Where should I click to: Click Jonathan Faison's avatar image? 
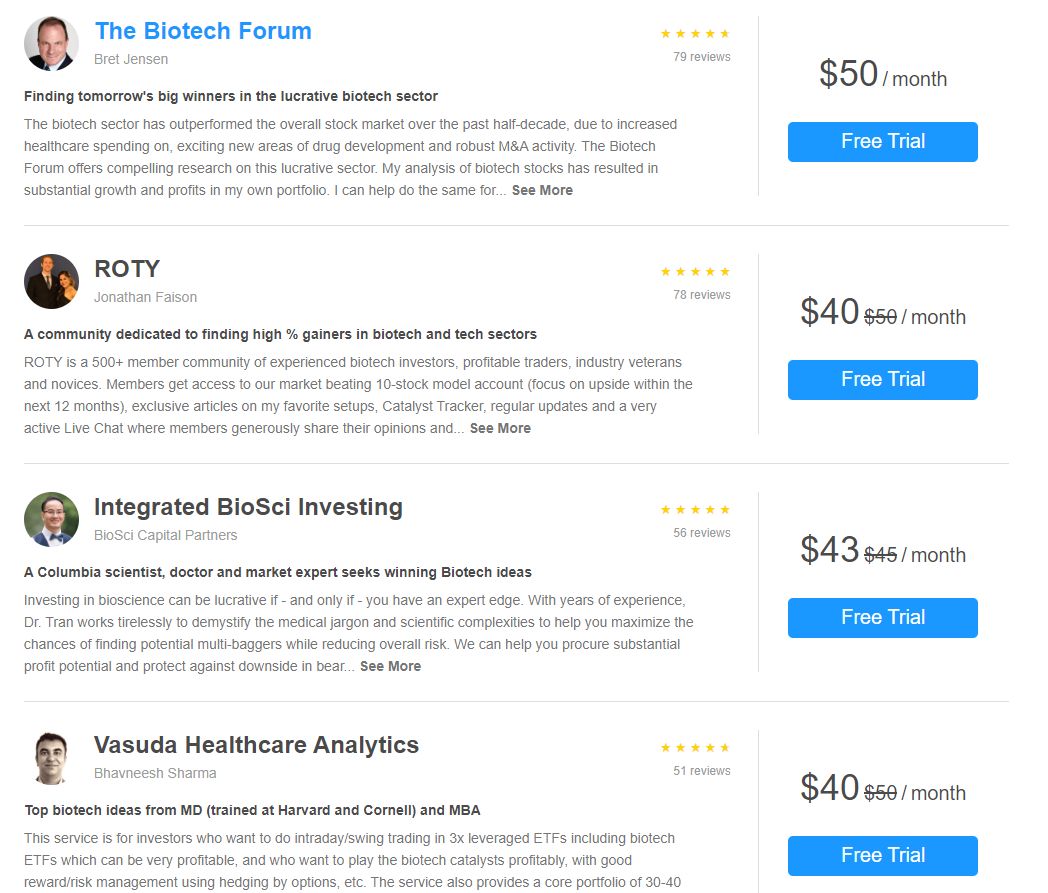point(51,282)
